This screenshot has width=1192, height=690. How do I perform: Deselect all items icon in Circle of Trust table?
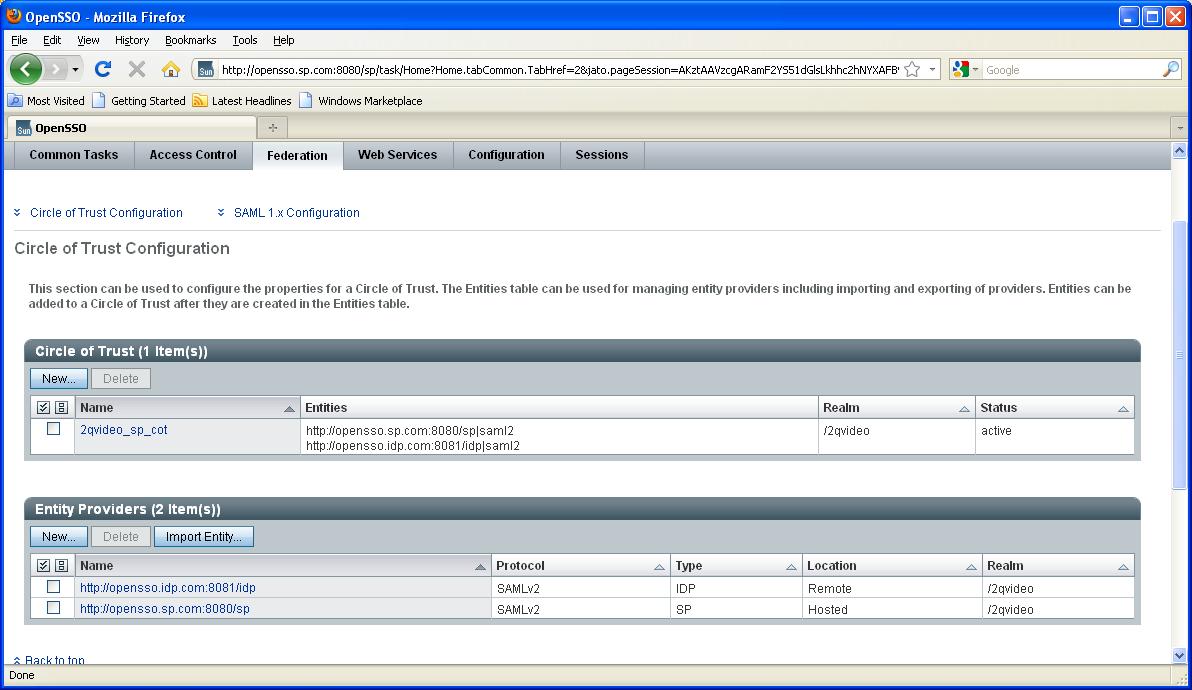62,408
